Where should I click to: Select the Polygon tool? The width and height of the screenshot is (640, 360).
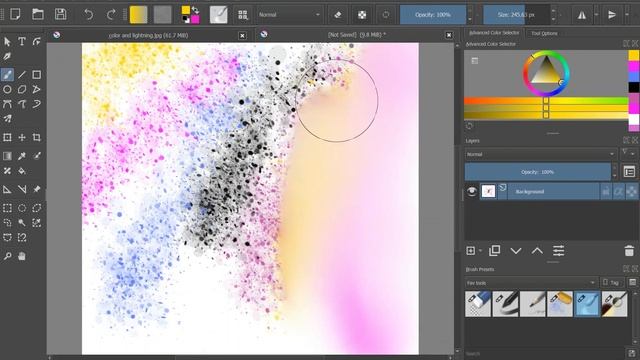click(22, 89)
